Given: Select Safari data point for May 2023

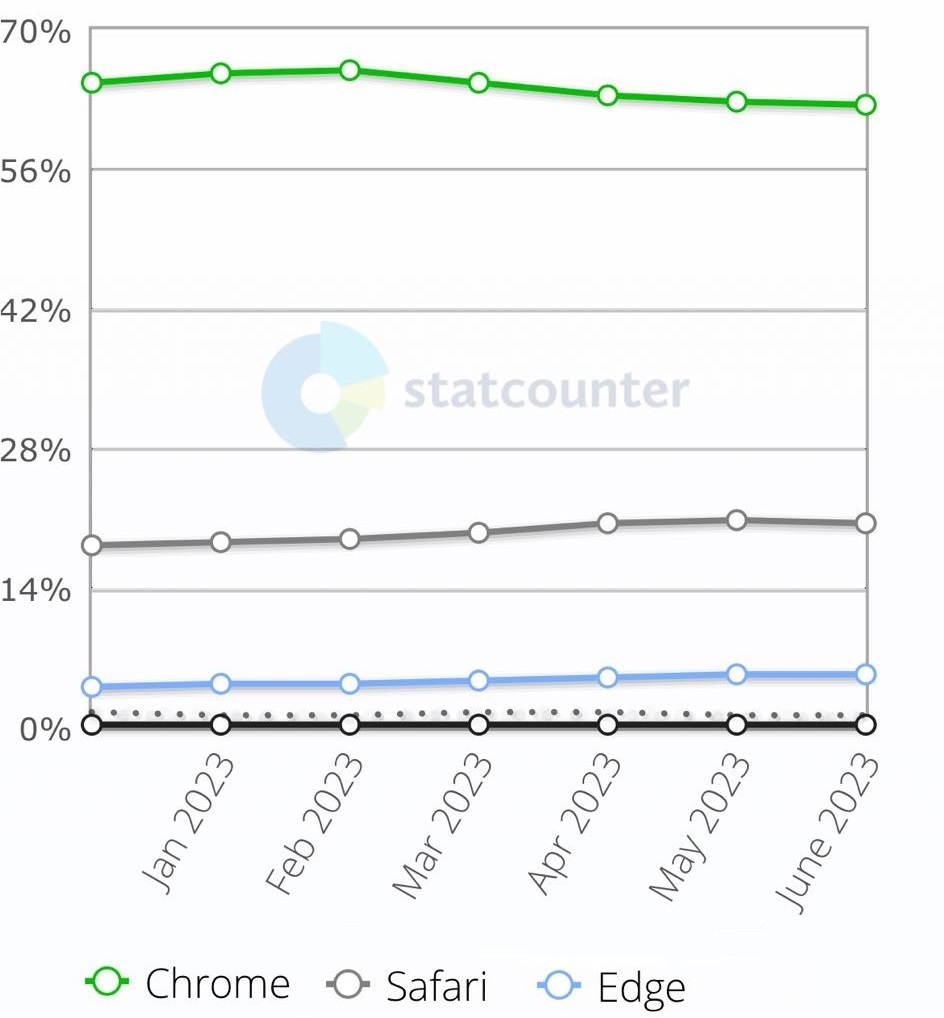Looking at the screenshot, I should point(737,520).
